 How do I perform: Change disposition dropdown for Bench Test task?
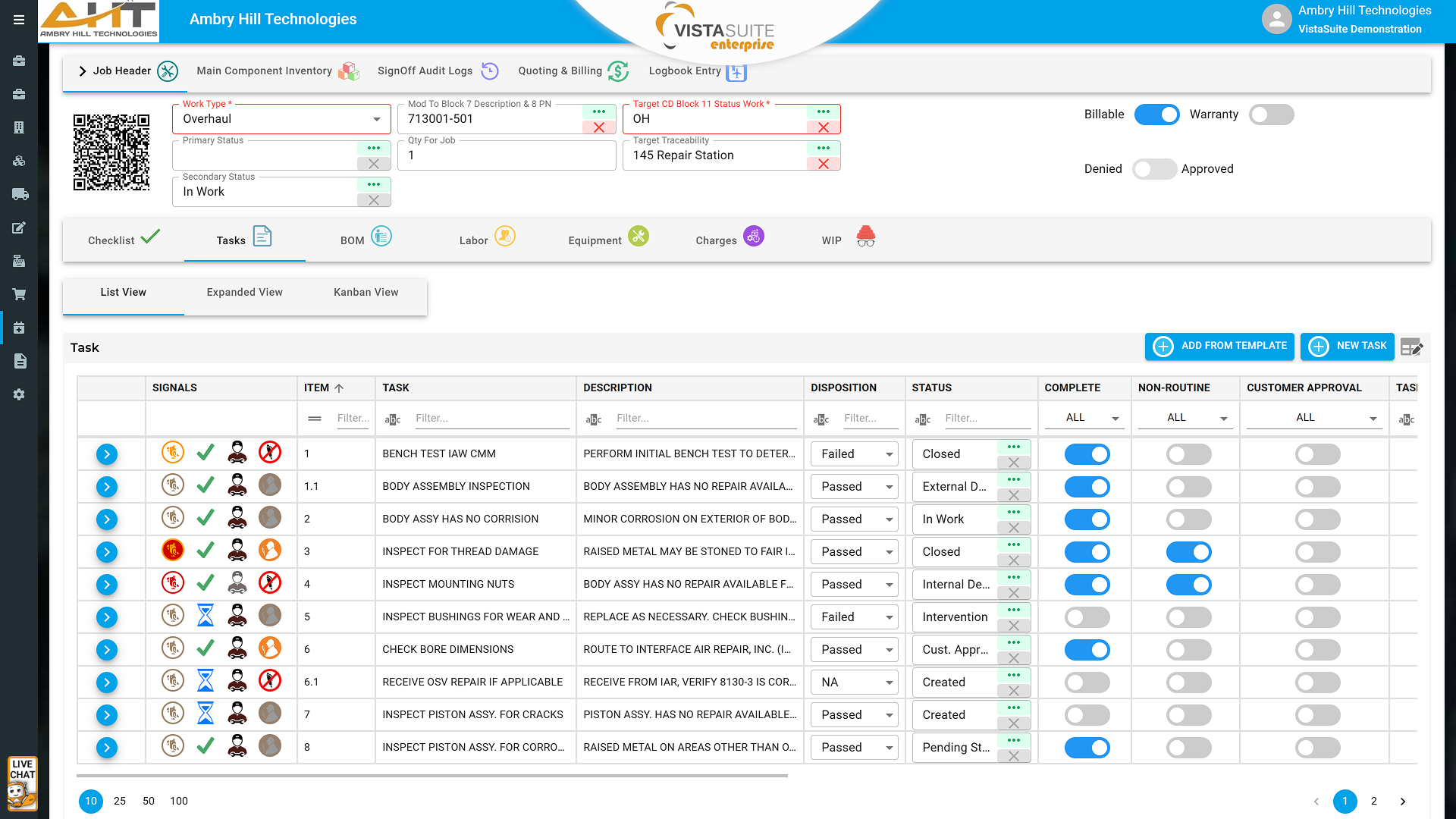point(854,454)
